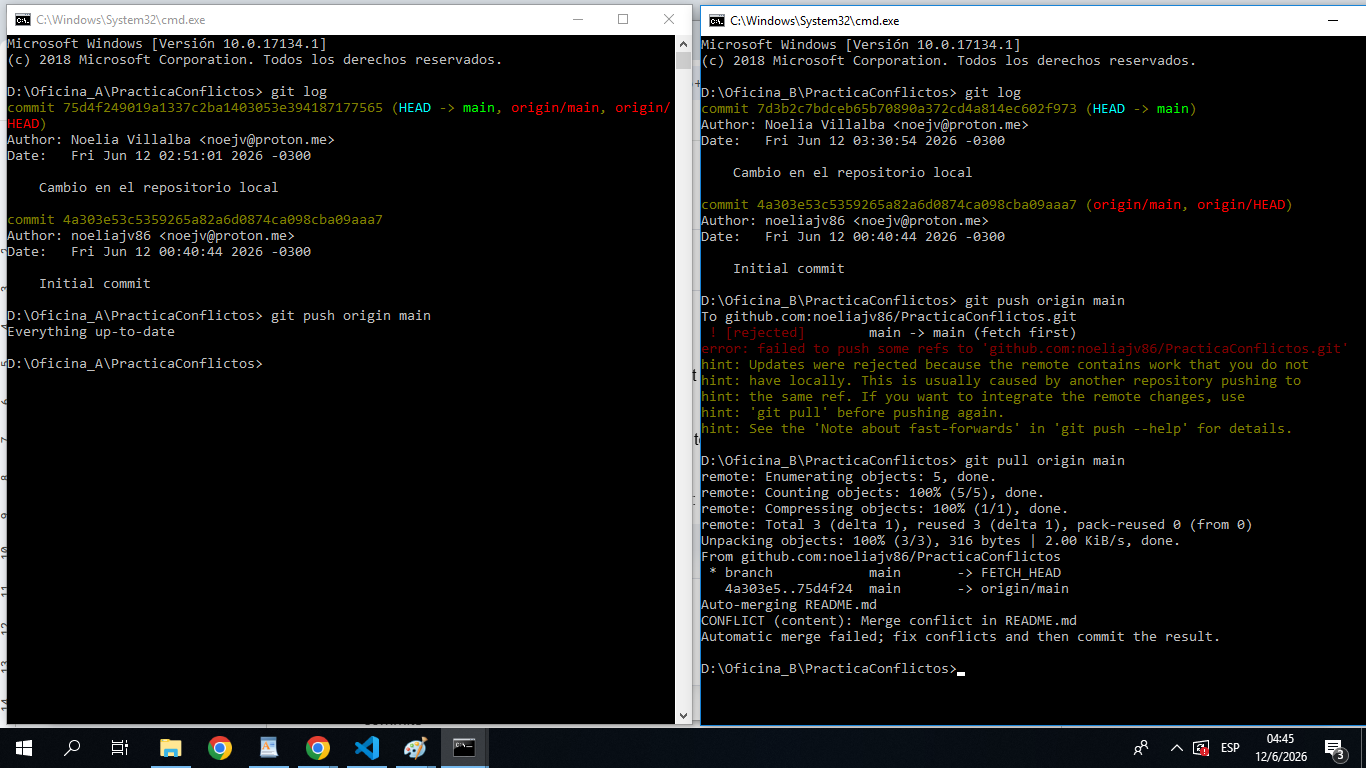The height and width of the screenshot is (768, 1366).
Task: Open the Chrome icon beside Visual Studio Code
Action: point(318,747)
